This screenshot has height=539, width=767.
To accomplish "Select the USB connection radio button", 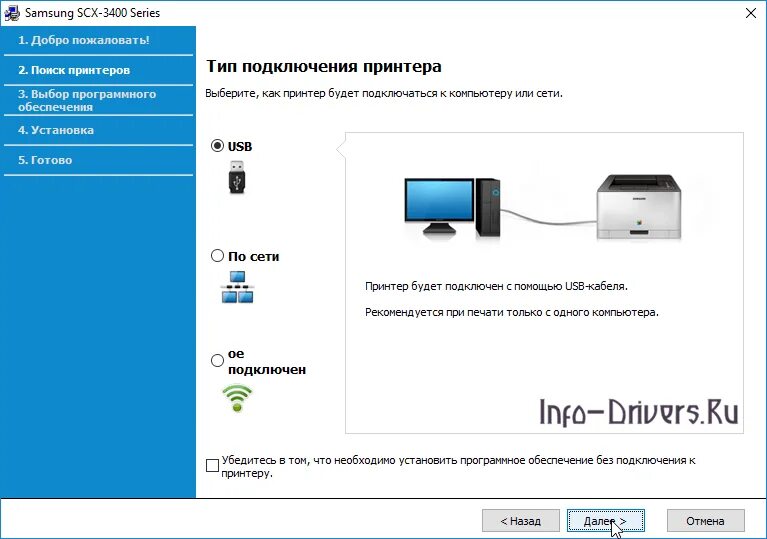I will coord(217,146).
